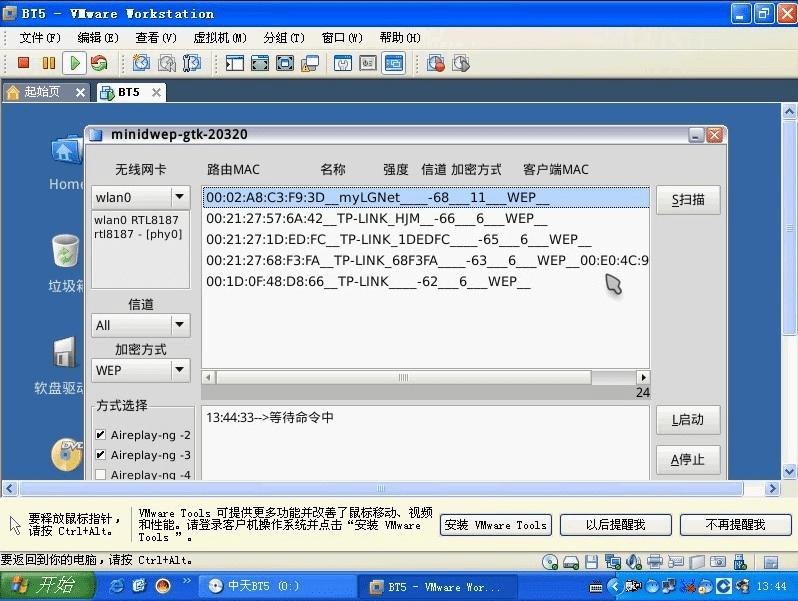Image resolution: width=798 pixels, height=601 pixels.
Task: Open the 窗口(W) menu
Action: pos(342,38)
